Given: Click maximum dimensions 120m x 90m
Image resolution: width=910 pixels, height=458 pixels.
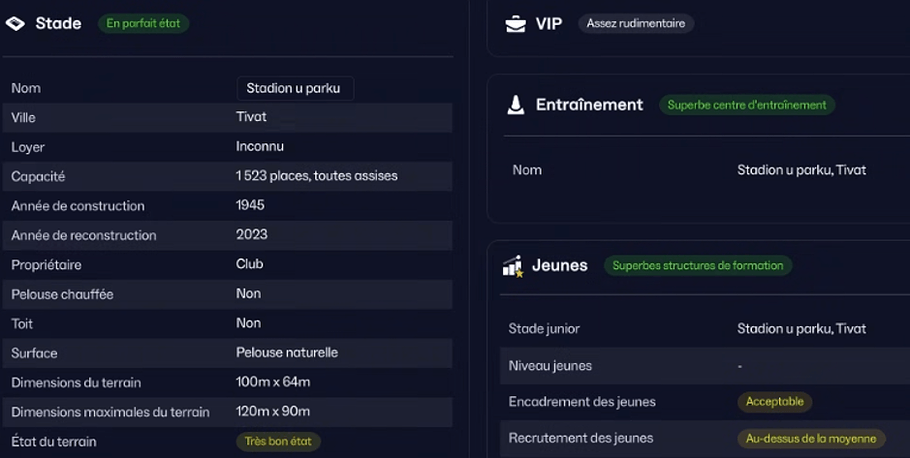Looking at the screenshot, I should click(273, 412).
